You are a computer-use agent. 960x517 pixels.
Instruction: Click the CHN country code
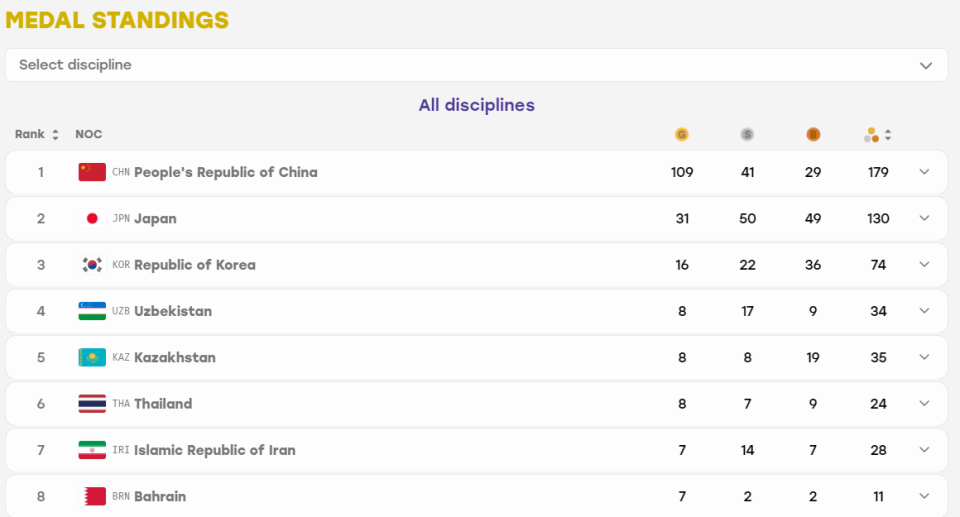point(121,172)
